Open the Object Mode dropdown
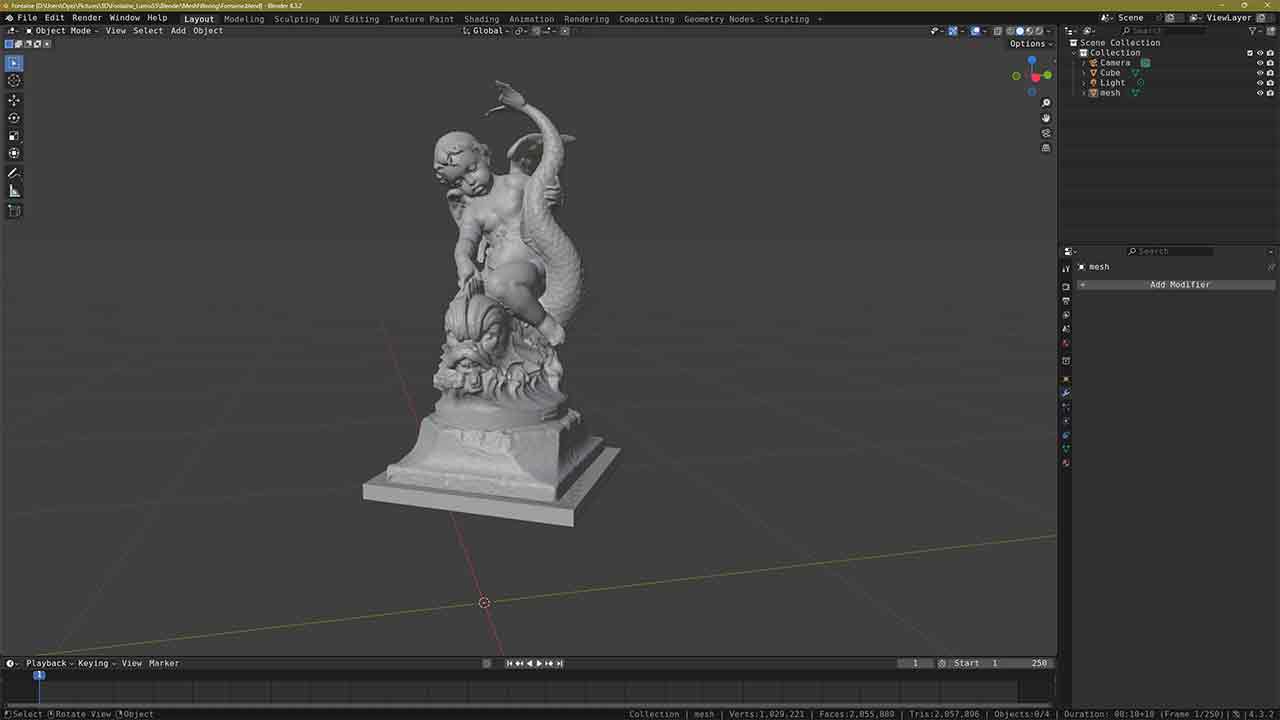The height and width of the screenshot is (720, 1280). pos(62,31)
